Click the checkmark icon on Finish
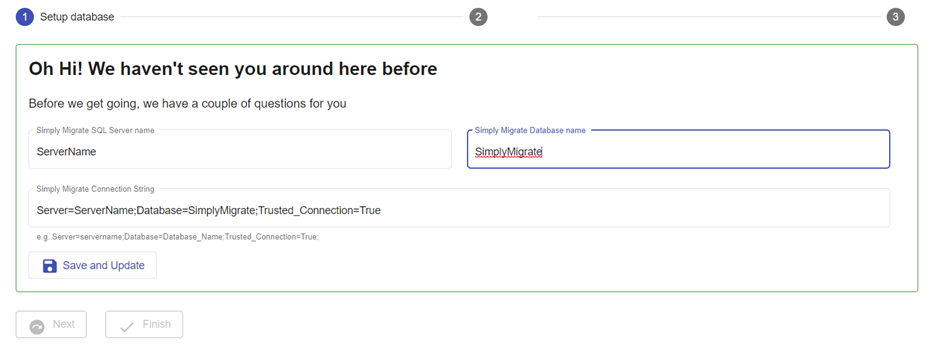 pos(126,327)
